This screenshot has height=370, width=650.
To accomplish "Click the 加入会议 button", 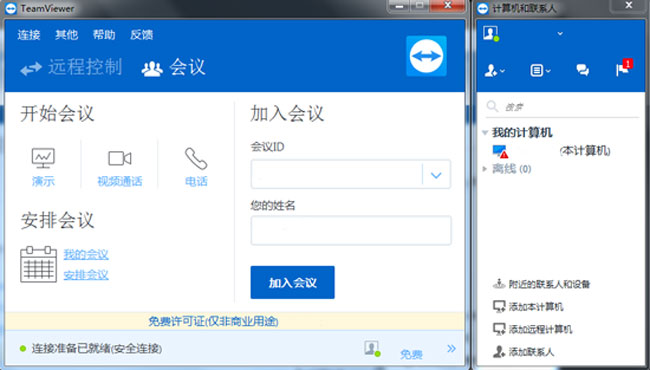I will [292, 282].
